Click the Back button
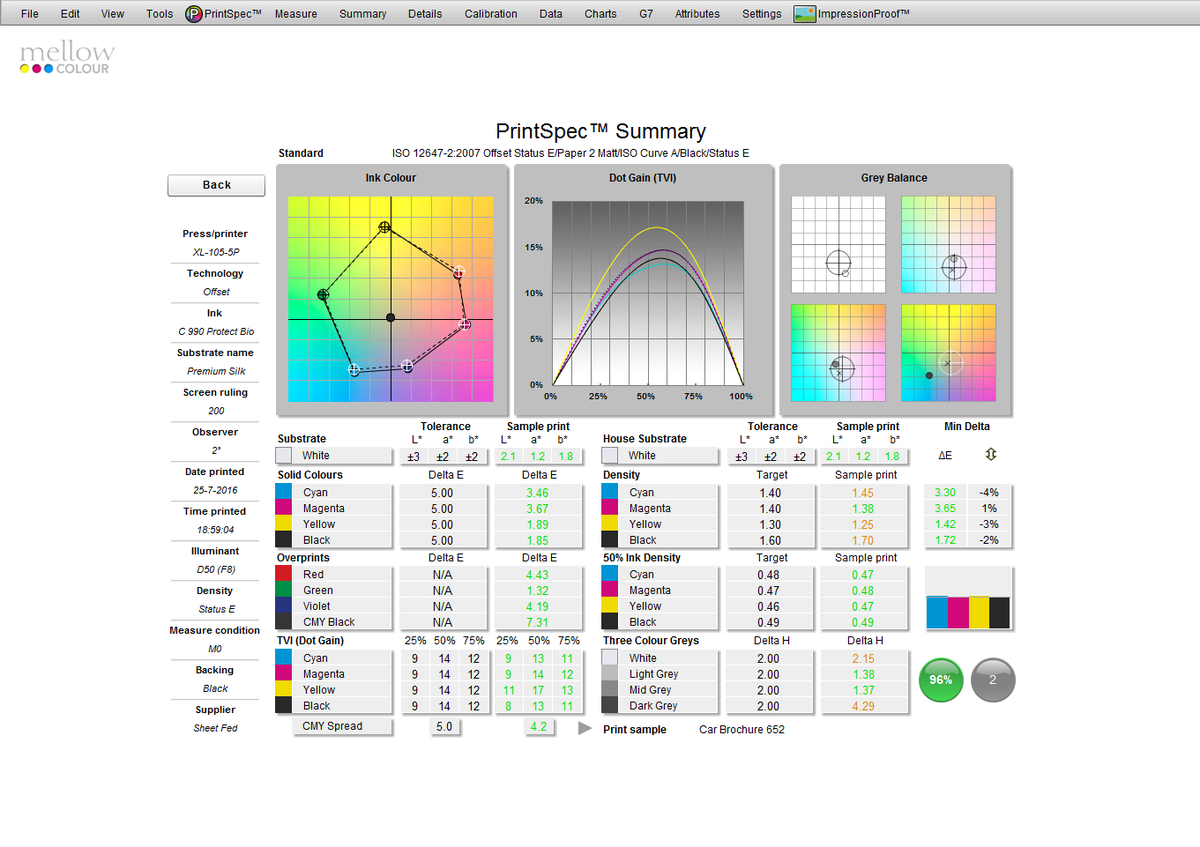Viewport: 1200px width, 847px height. 216,185
